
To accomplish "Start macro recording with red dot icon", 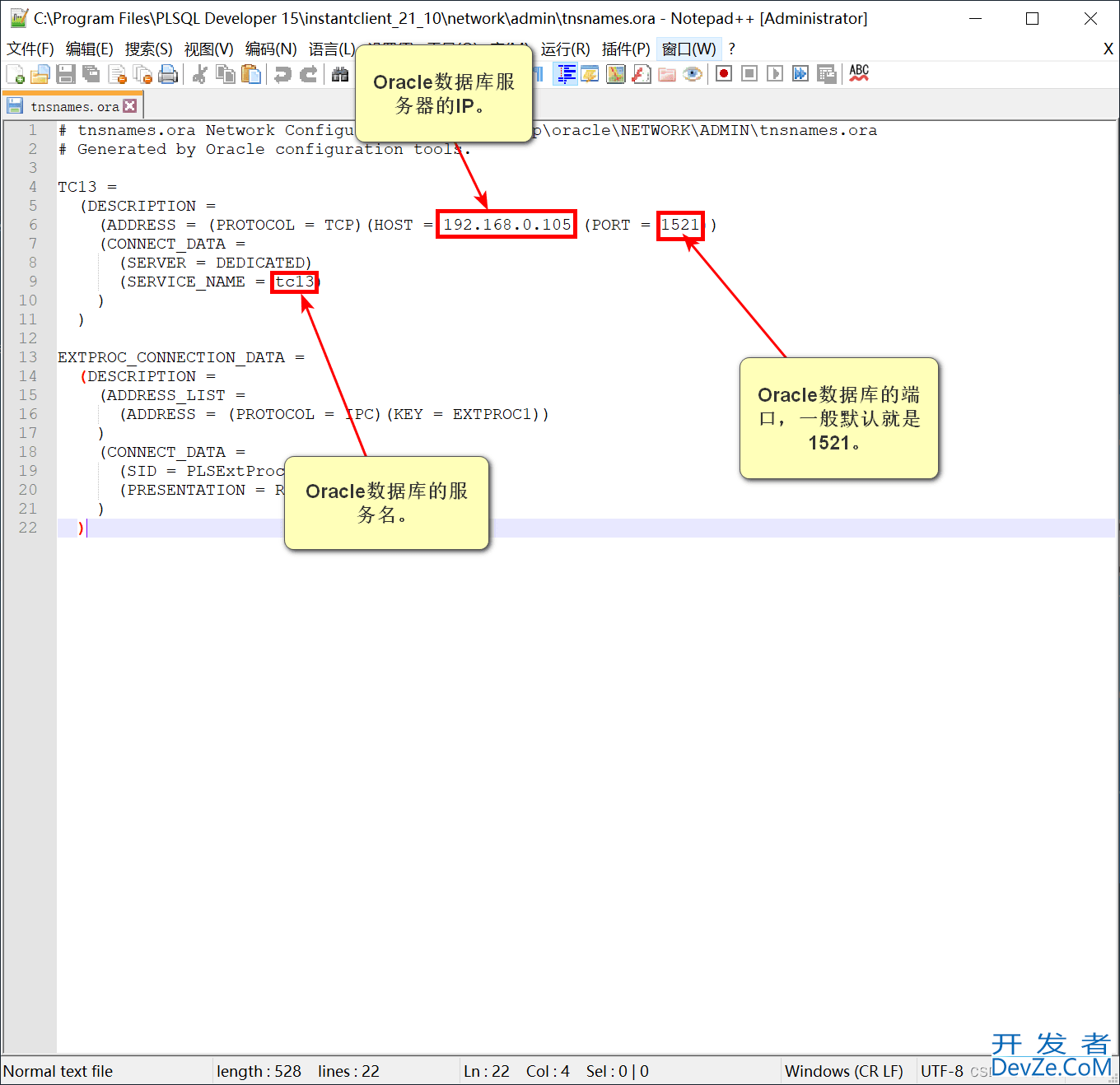I will click(724, 74).
